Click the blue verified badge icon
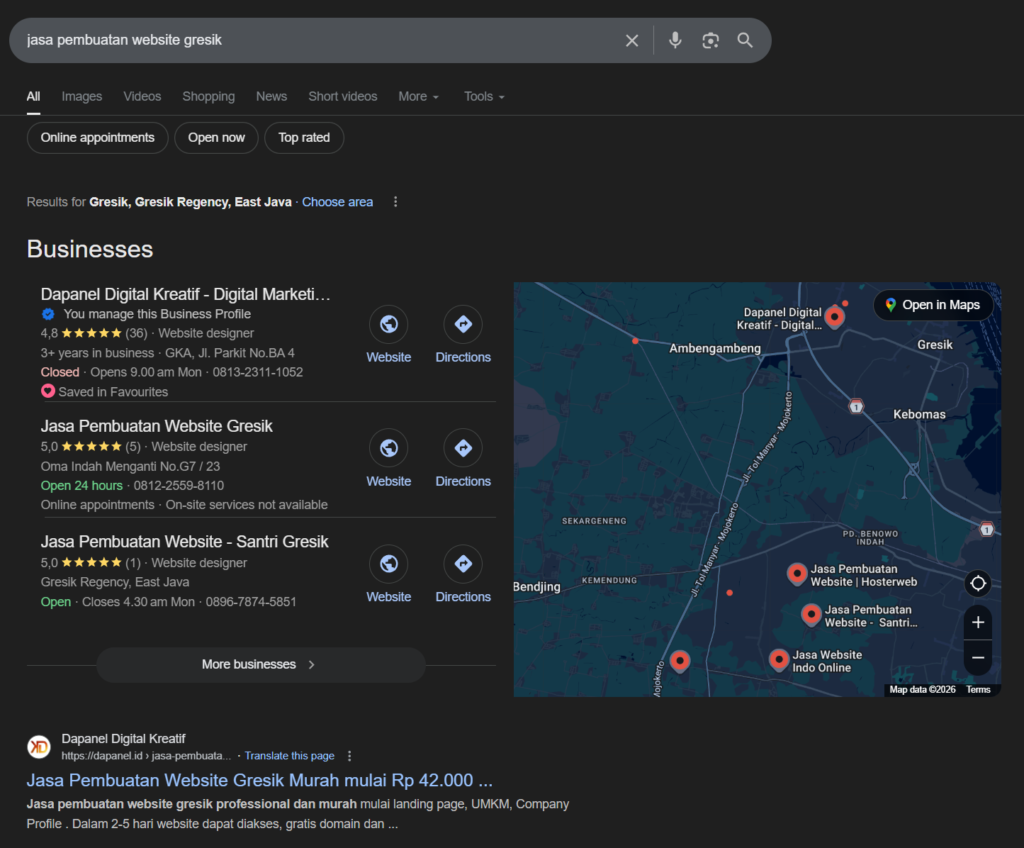 coord(48,314)
